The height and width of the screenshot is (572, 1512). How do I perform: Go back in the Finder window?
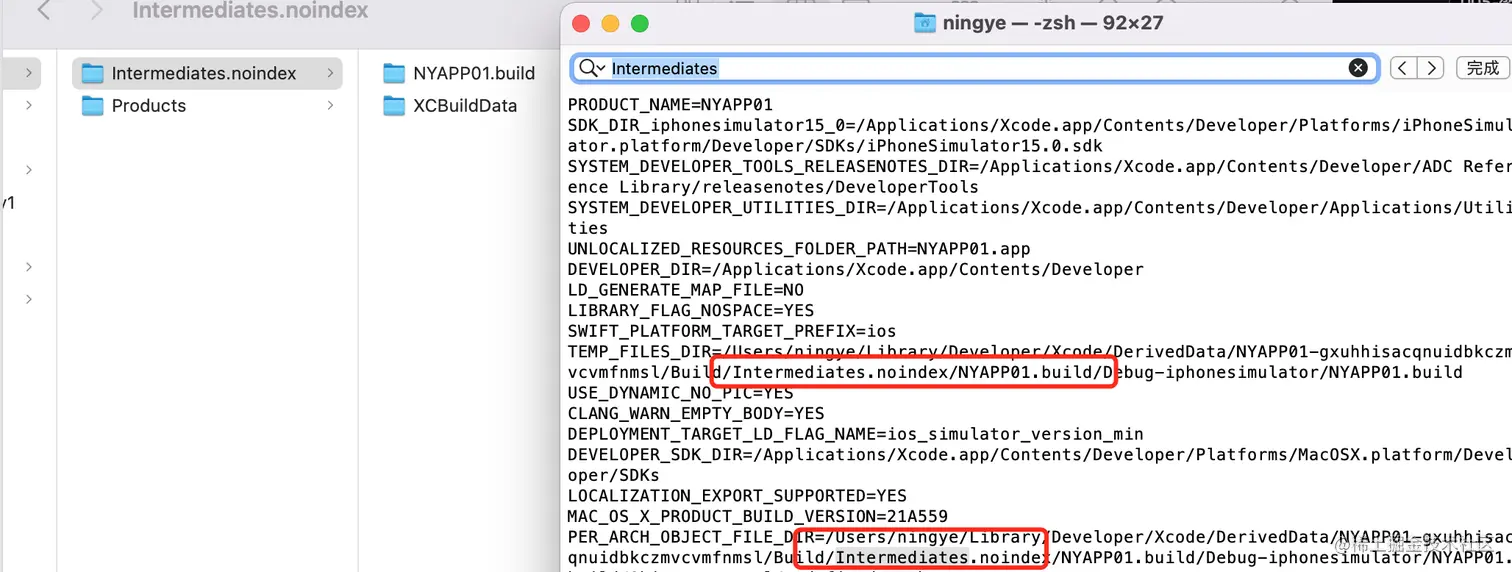pyautogui.click(x=44, y=12)
